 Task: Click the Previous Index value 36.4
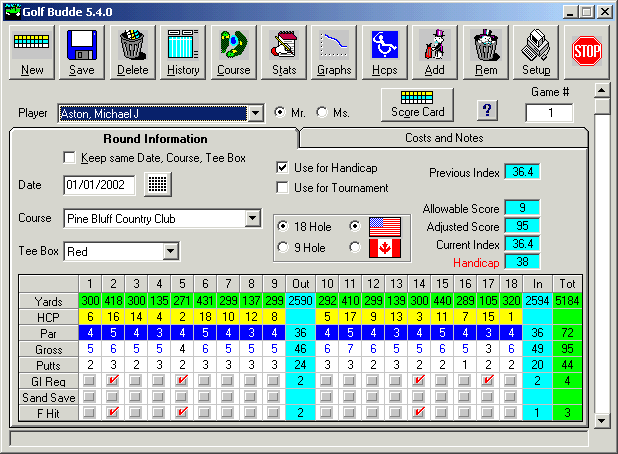[523, 172]
